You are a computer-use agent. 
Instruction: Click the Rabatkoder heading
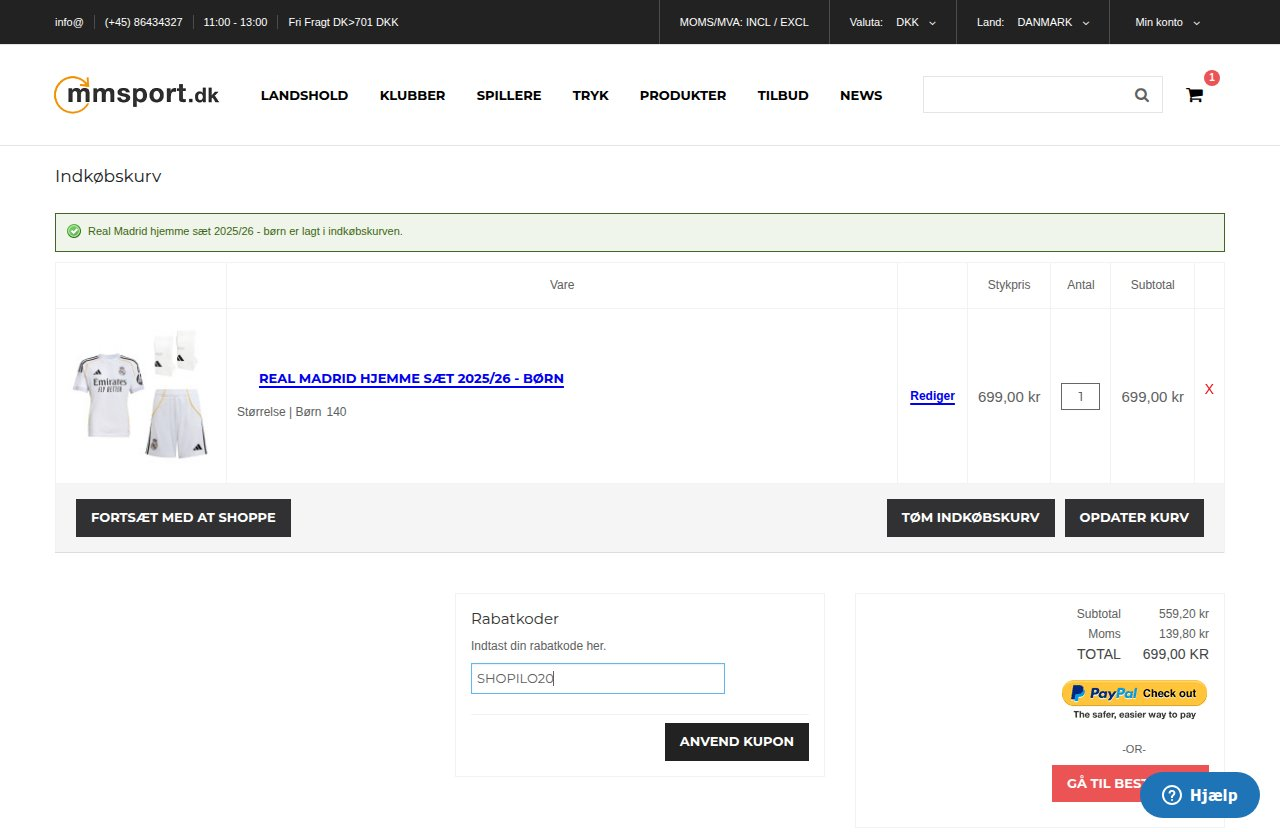pyautogui.click(x=515, y=619)
